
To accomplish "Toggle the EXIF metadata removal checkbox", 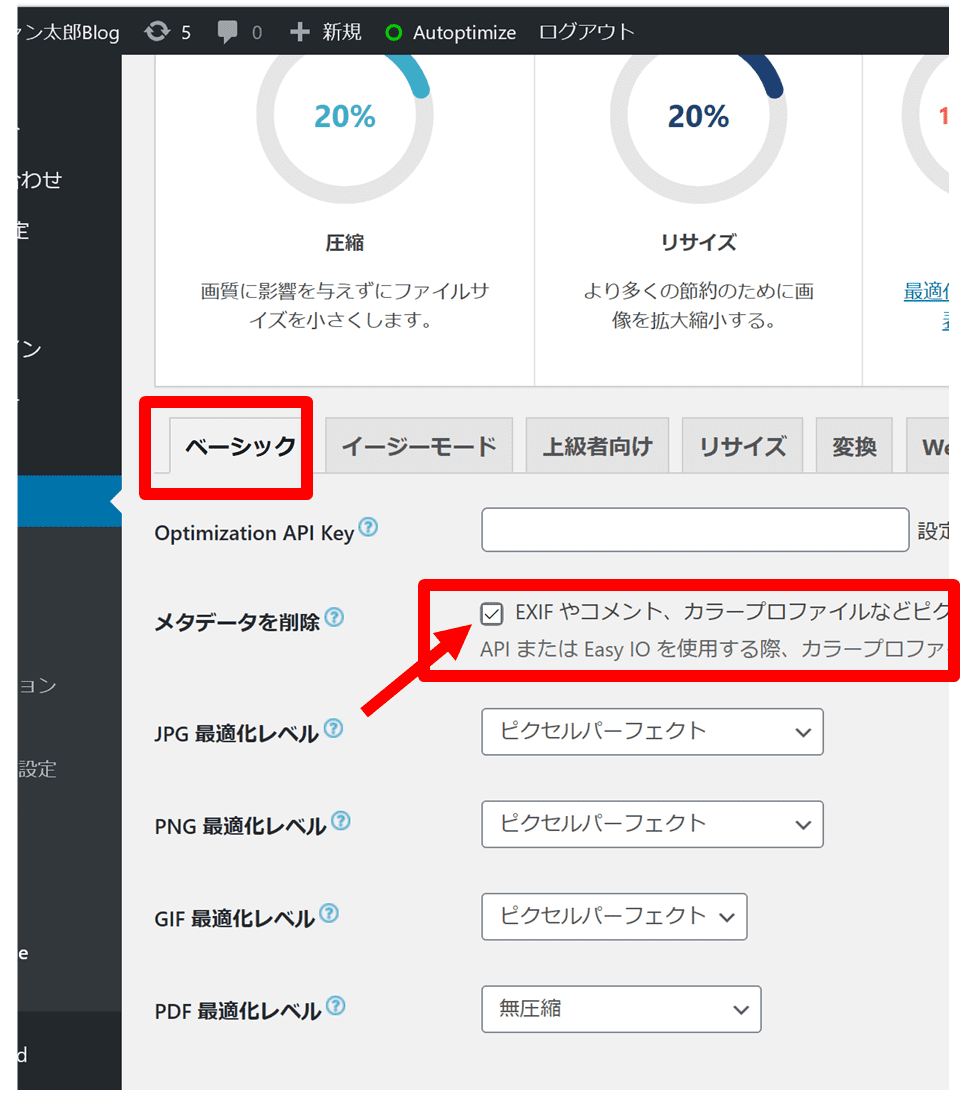I will (x=492, y=613).
